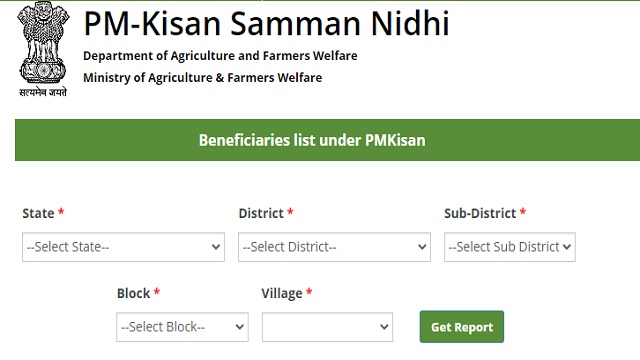
Task: Click the Sub-District dropdown chevron arrow
Action: pyautogui.click(x=567, y=247)
